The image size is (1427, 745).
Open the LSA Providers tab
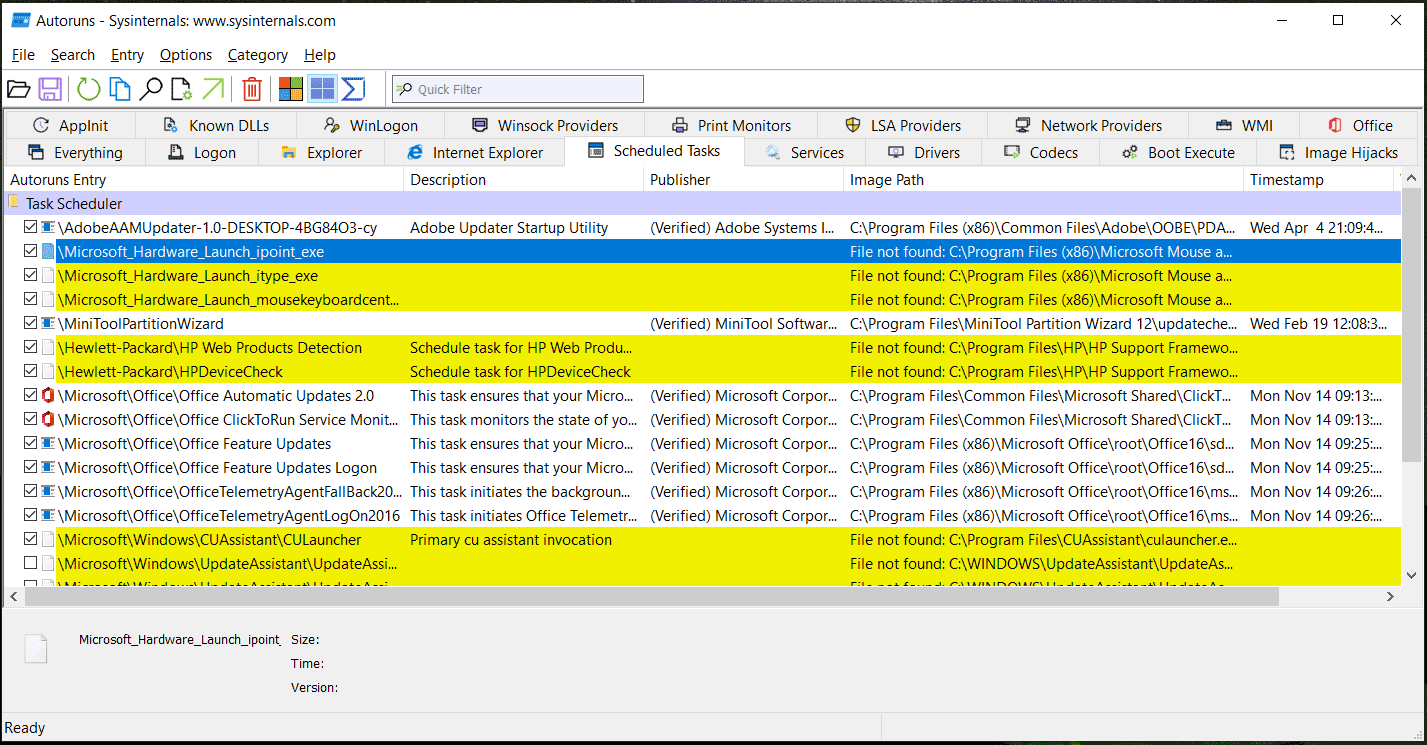click(x=903, y=126)
